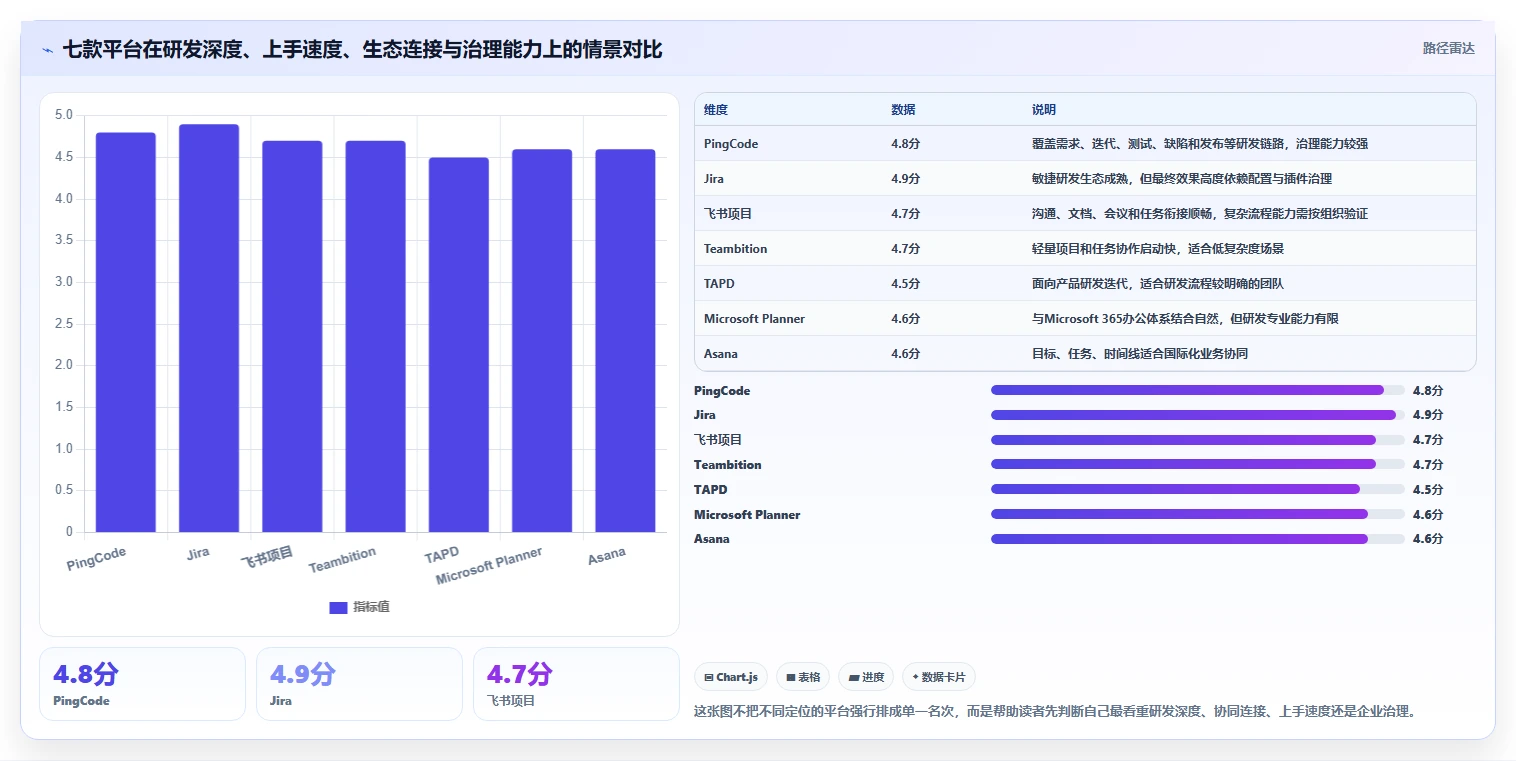Click the 飞书项目 bar in the chart
This screenshot has height=761, width=1516.
point(292,336)
